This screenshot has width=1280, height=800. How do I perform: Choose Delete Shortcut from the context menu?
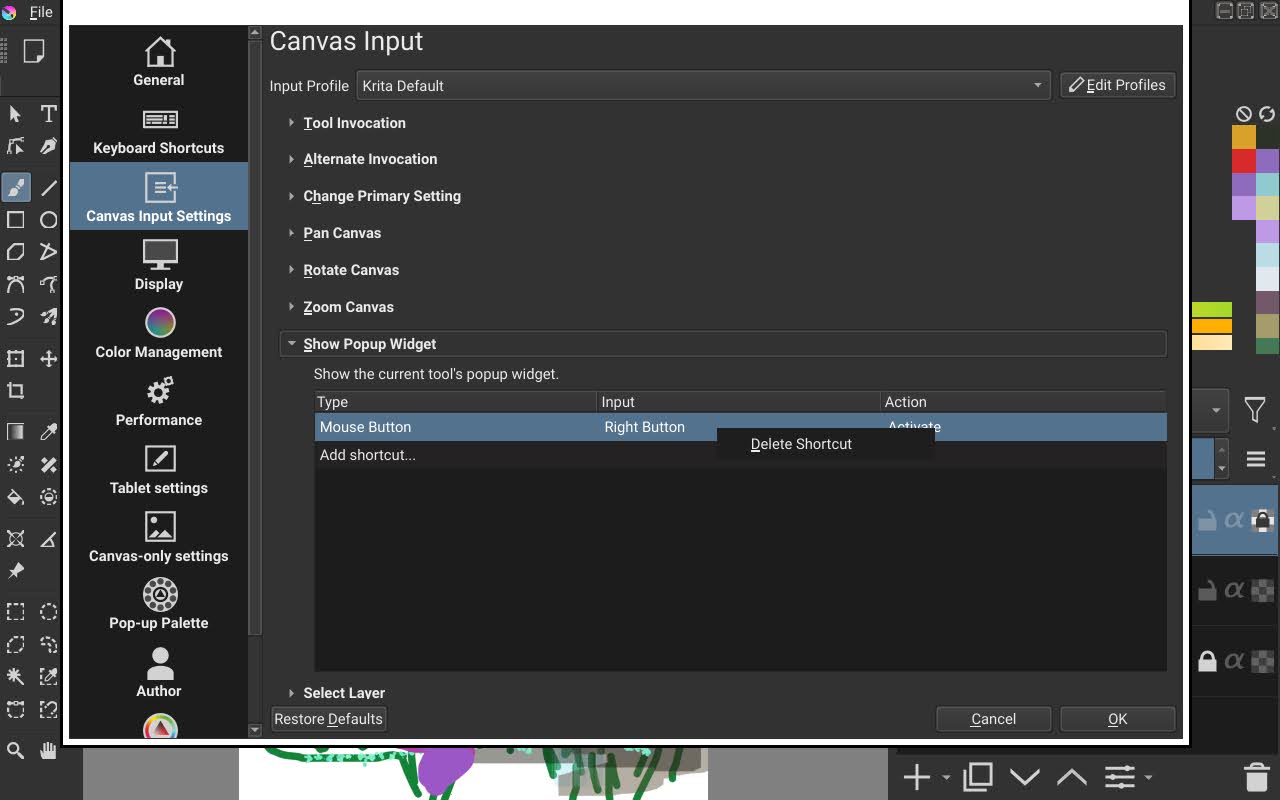pyautogui.click(x=801, y=444)
